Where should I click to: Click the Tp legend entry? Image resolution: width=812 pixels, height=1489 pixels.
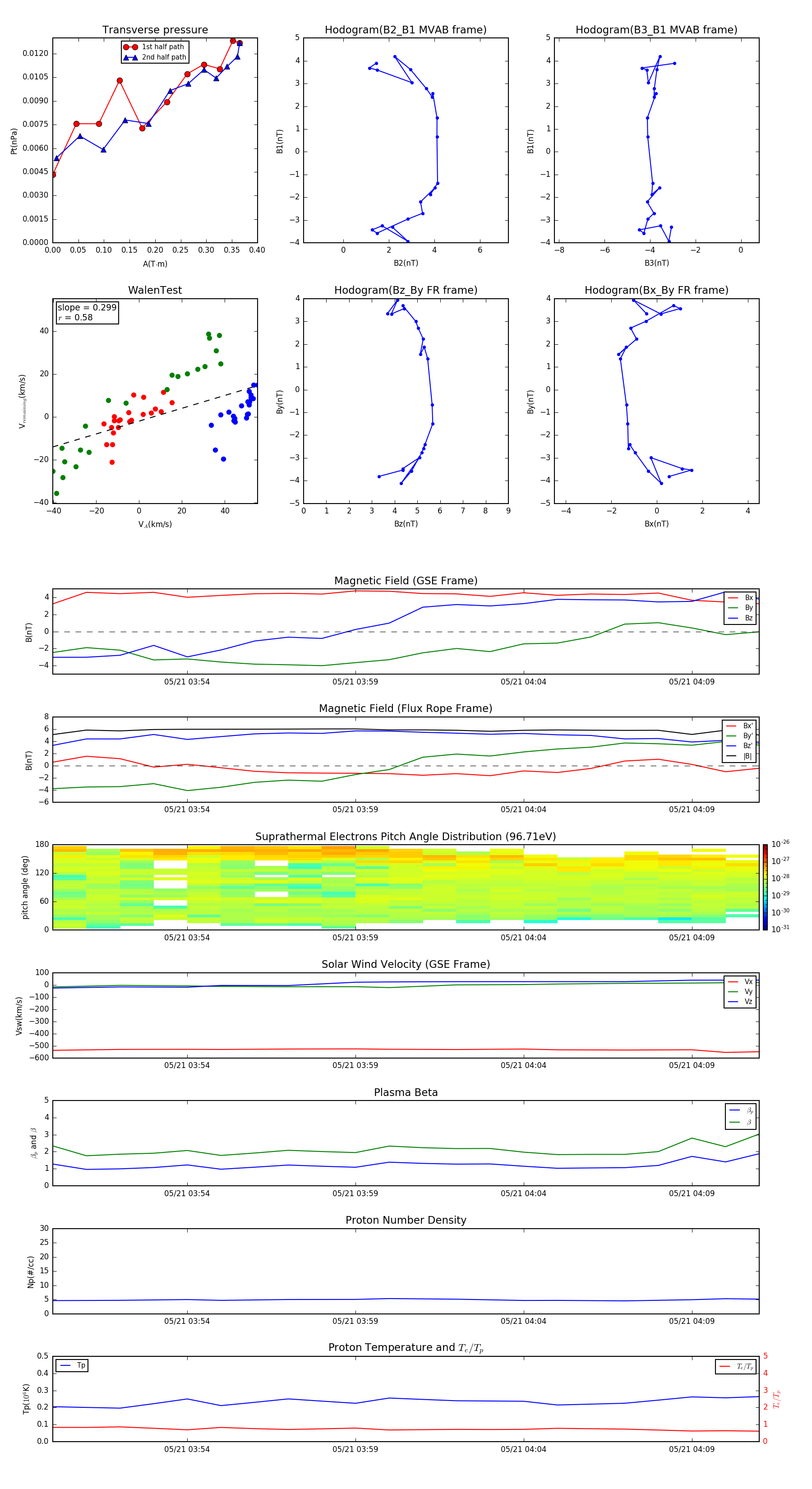tap(72, 1365)
